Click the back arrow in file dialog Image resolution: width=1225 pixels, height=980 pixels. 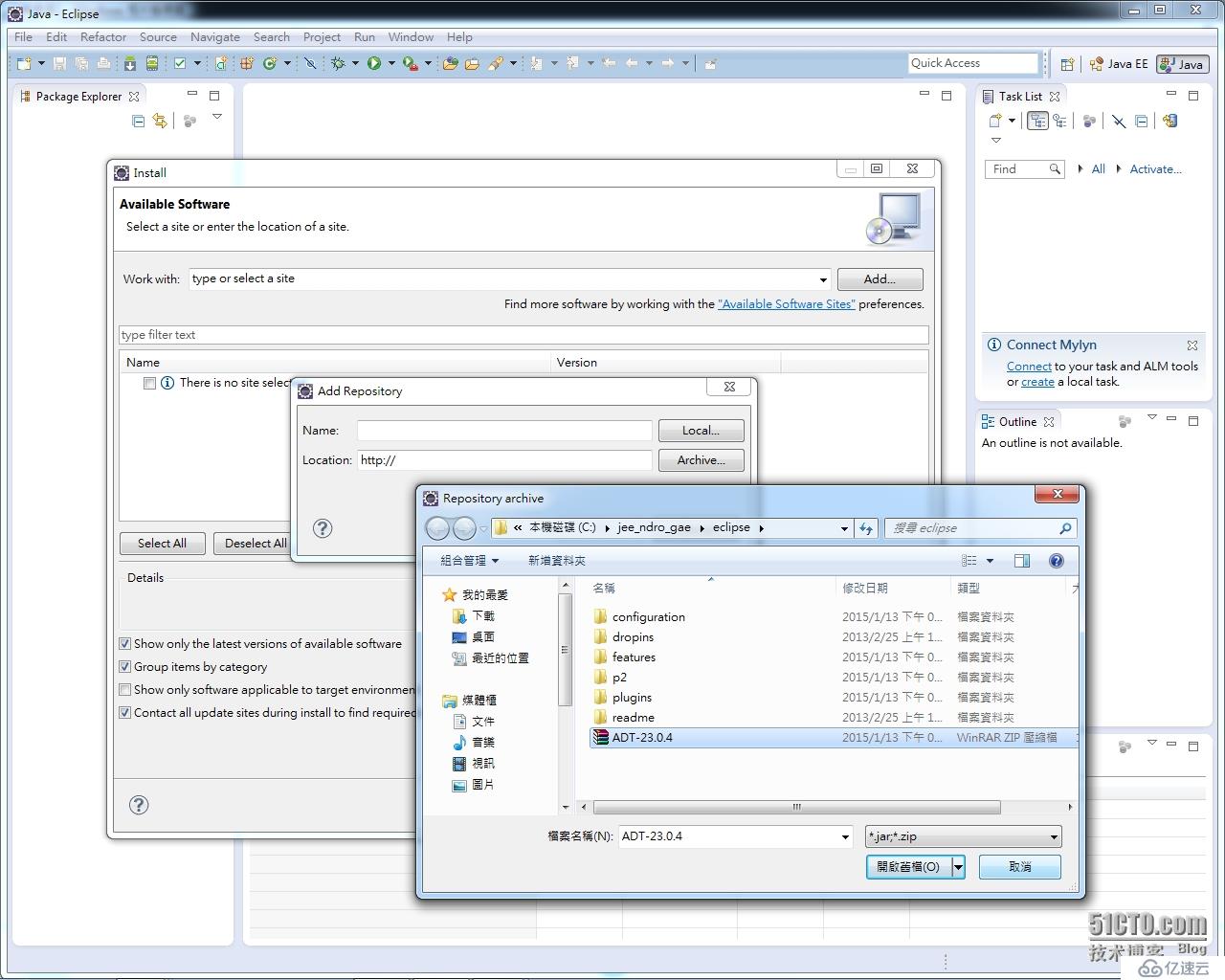tap(437, 528)
